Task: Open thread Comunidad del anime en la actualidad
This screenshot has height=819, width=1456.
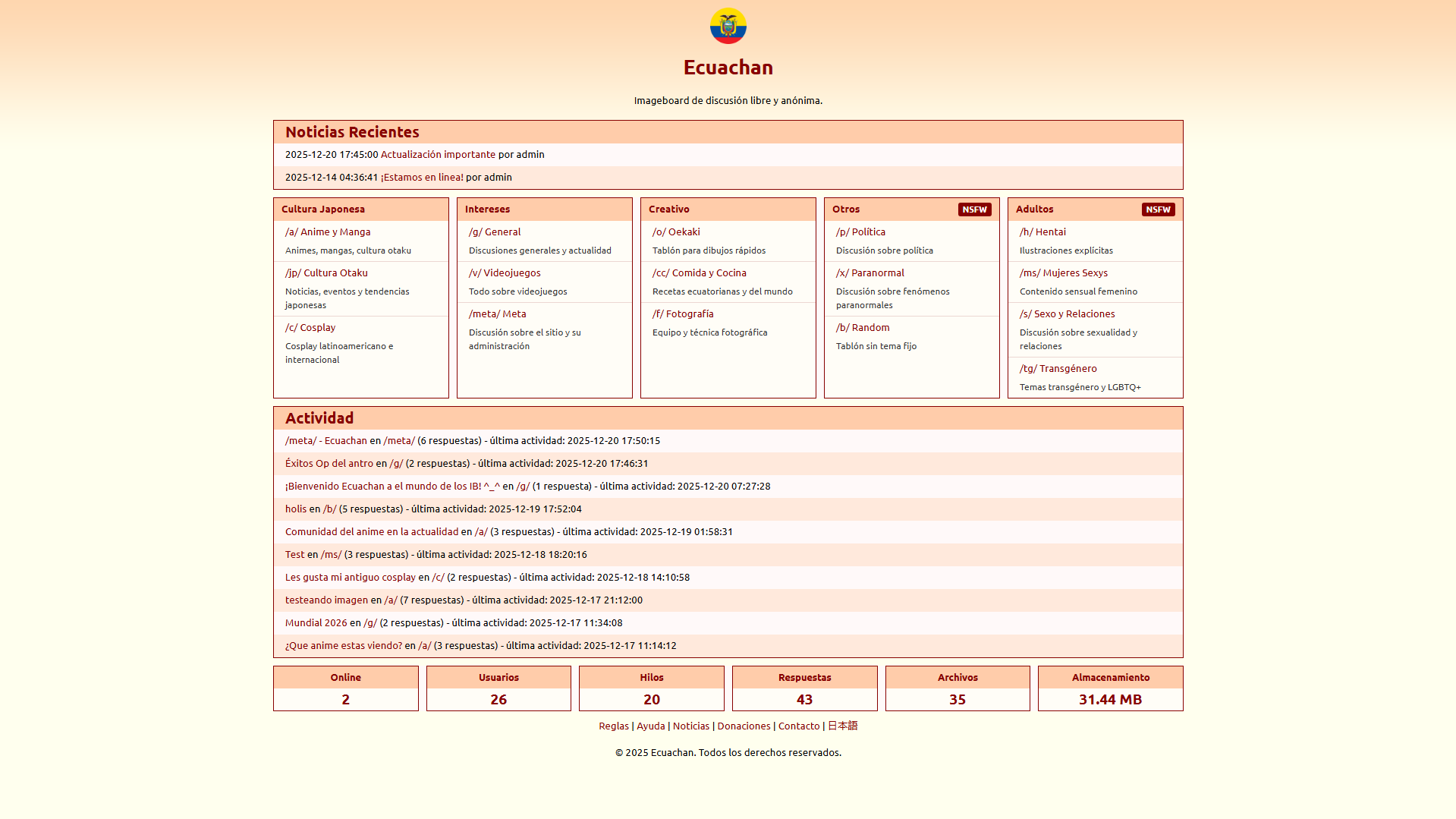Action: click(x=372, y=532)
